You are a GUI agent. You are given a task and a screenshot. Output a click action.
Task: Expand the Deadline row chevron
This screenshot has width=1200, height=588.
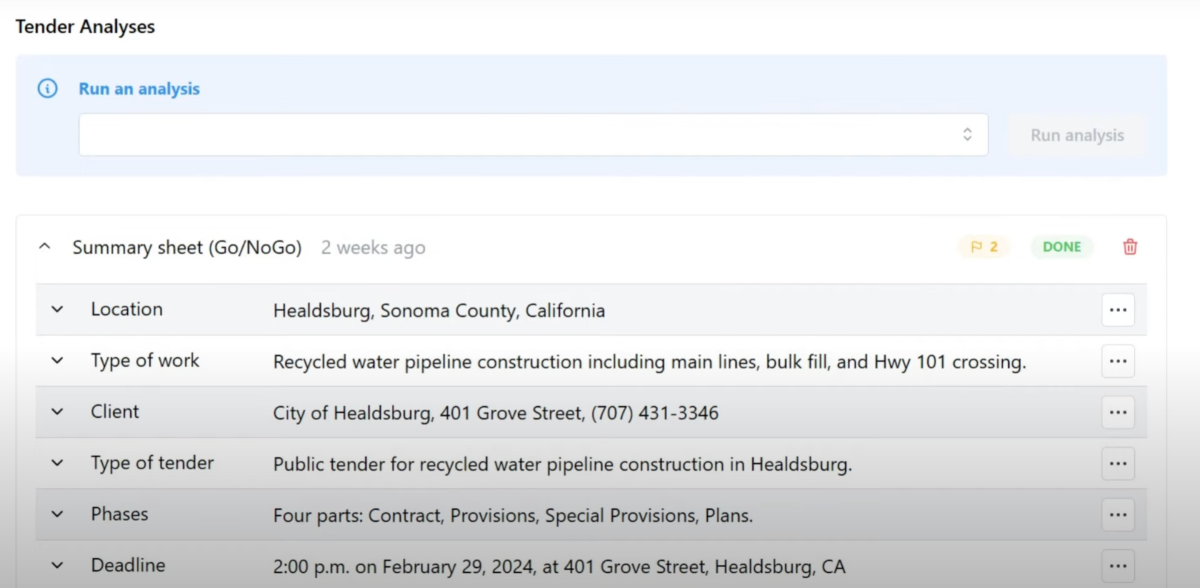point(57,566)
